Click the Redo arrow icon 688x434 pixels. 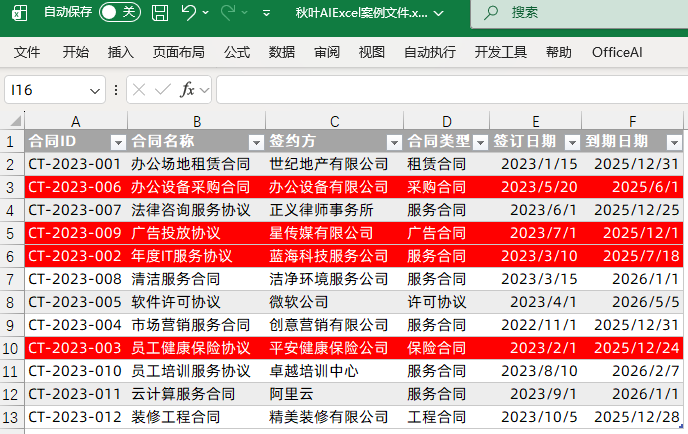tap(228, 12)
